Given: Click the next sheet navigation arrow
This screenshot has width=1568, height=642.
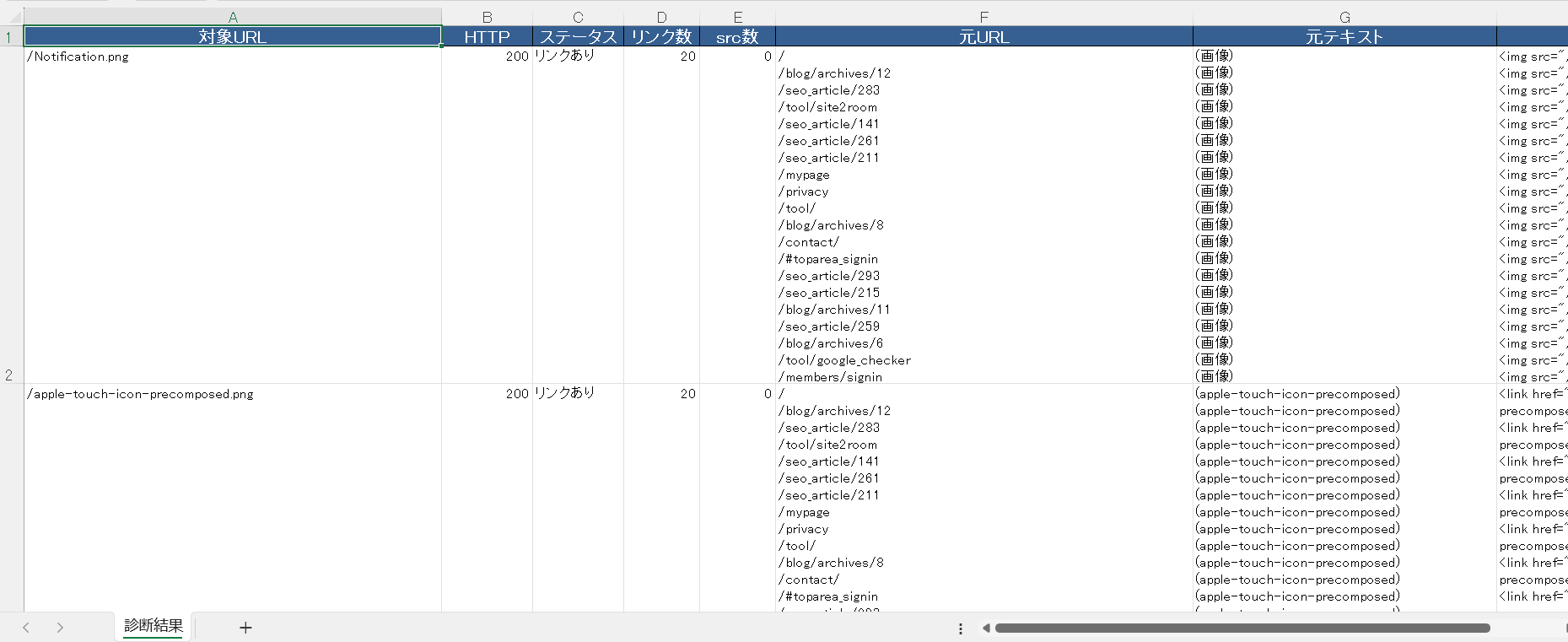Looking at the screenshot, I should click(60, 628).
